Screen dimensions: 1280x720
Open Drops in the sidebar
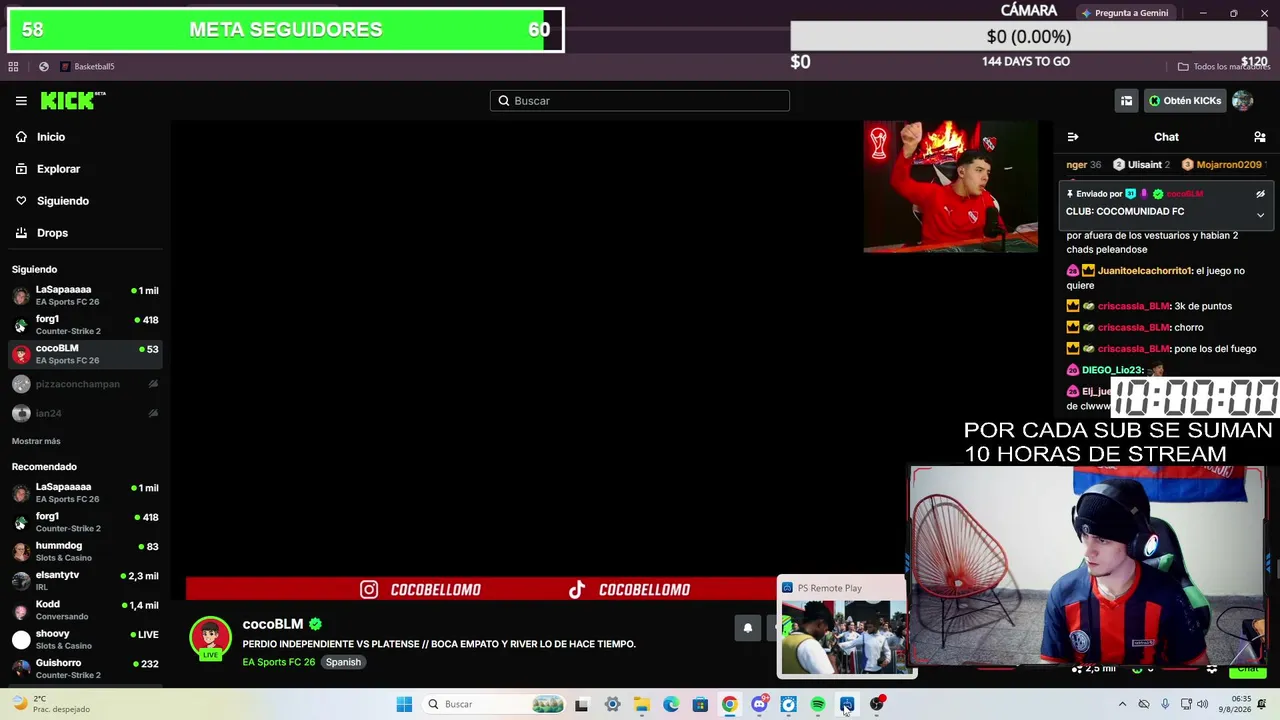click(x=52, y=233)
